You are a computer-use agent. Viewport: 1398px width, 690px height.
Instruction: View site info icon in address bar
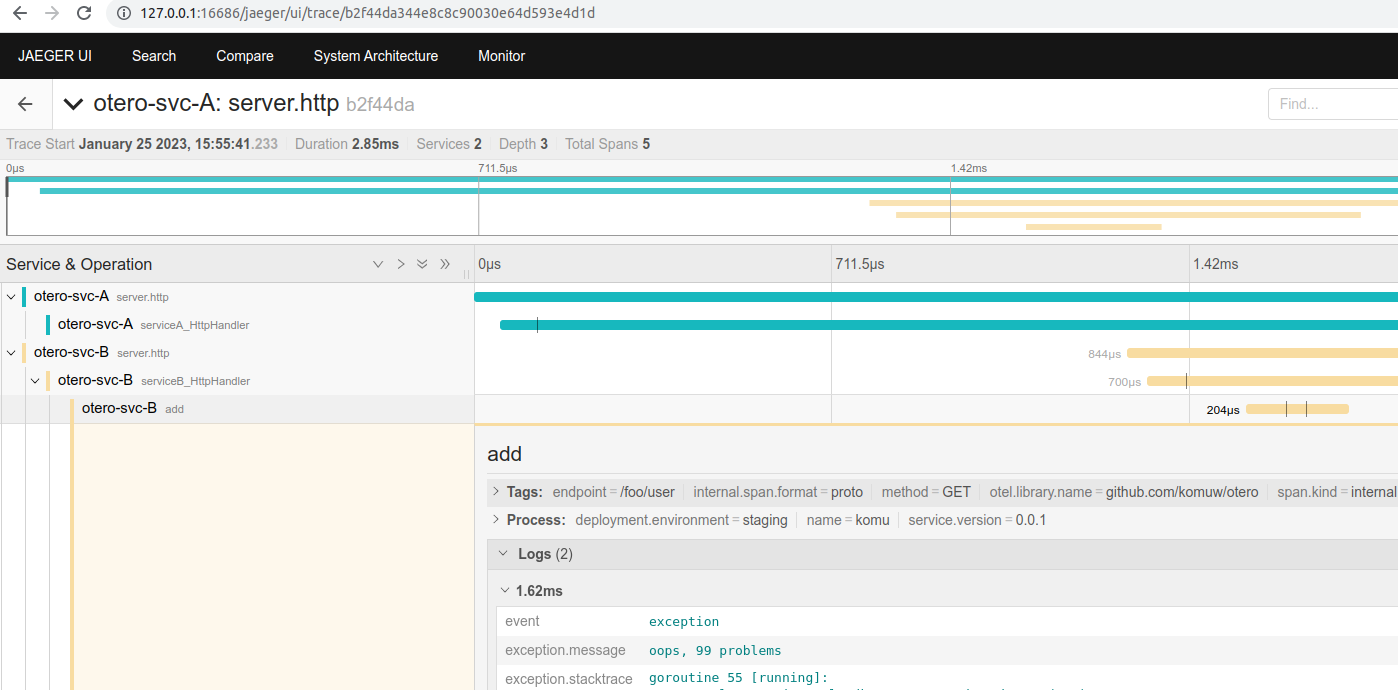coord(124,14)
